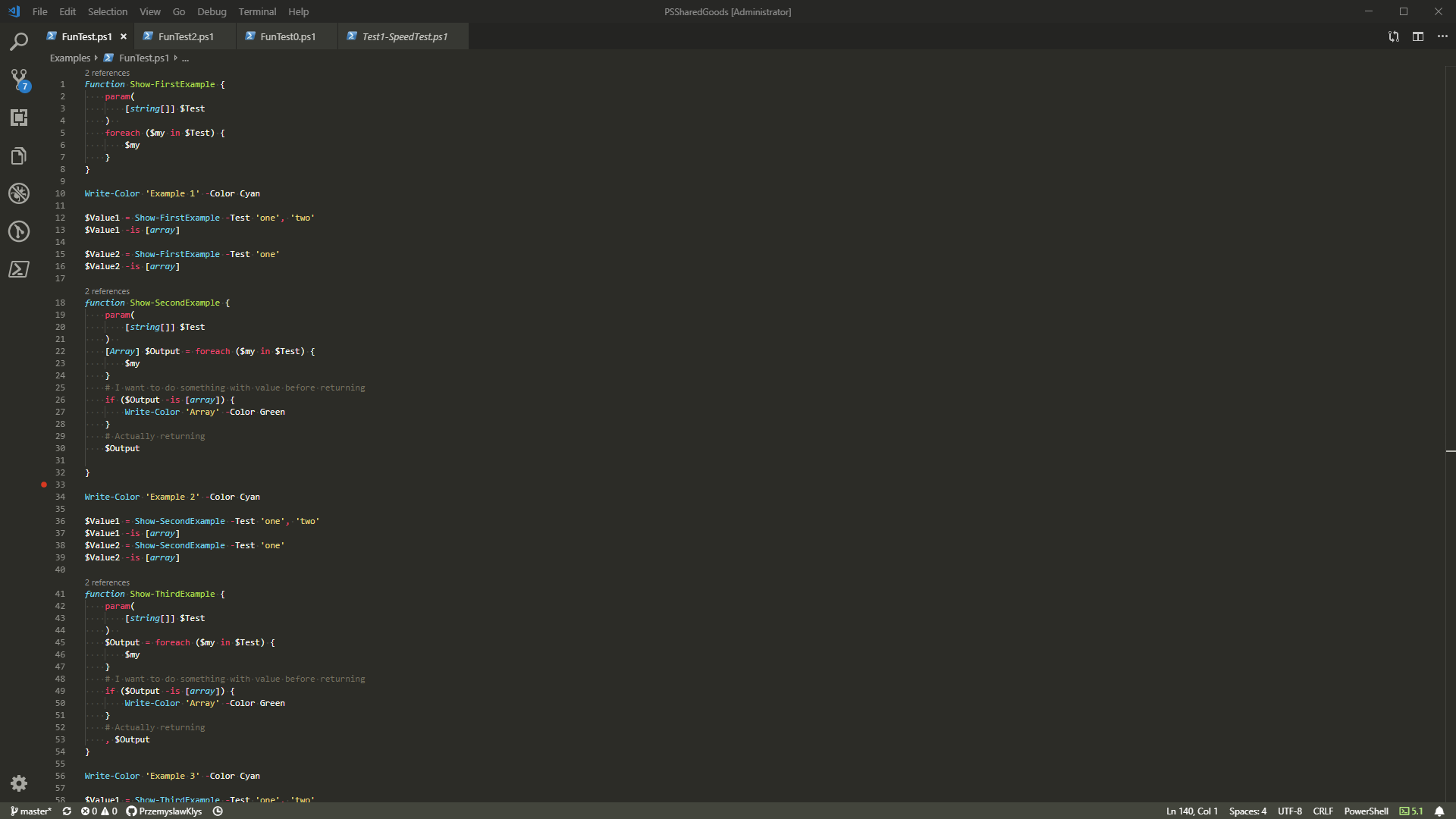The height and width of the screenshot is (819, 1456).
Task: Open editor more actions with the ellipsis
Action: 1443,36
